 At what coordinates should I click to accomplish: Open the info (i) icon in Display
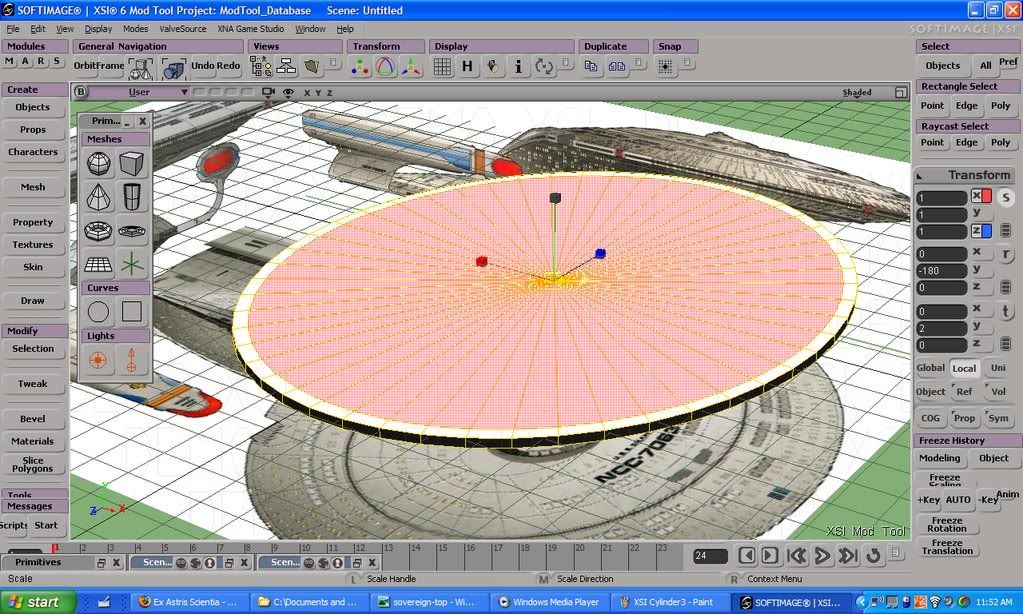518,67
